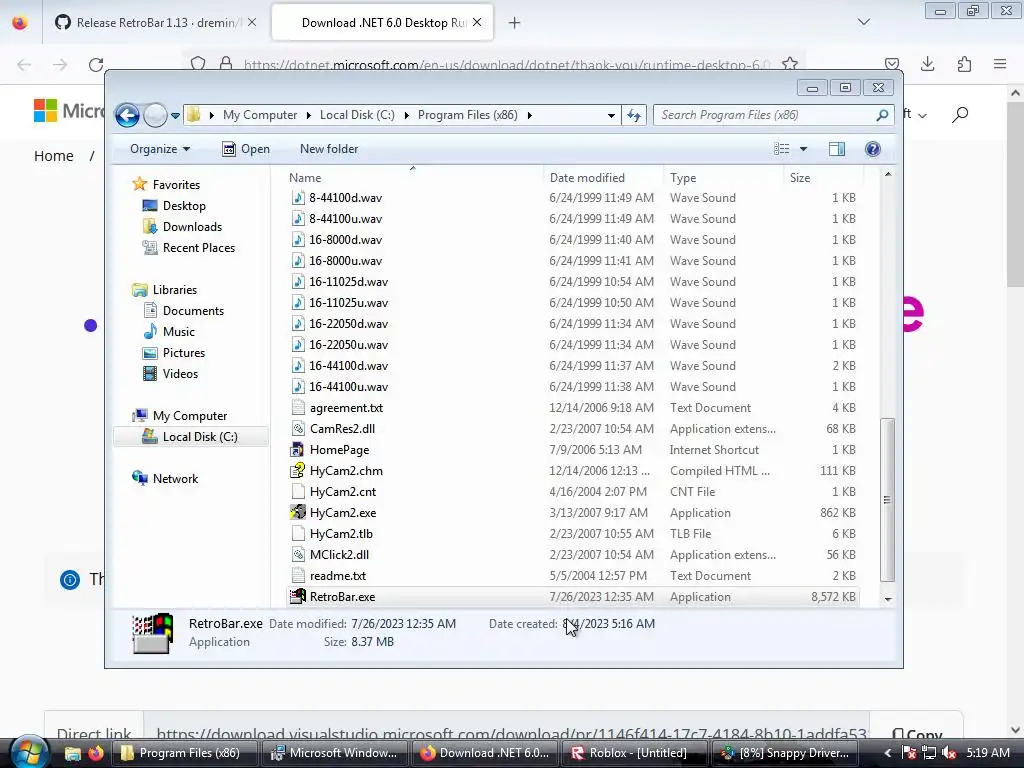Open the view options dropdown arrow
Viewport: 1024px width, 768px height.
pos(804,149)
